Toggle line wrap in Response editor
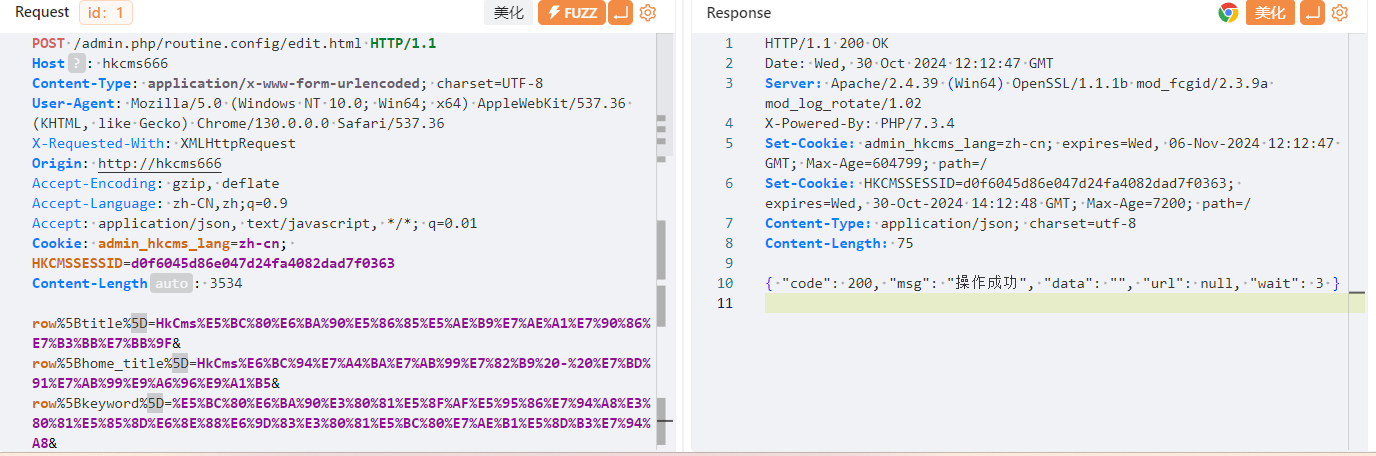 point(1313,13)
